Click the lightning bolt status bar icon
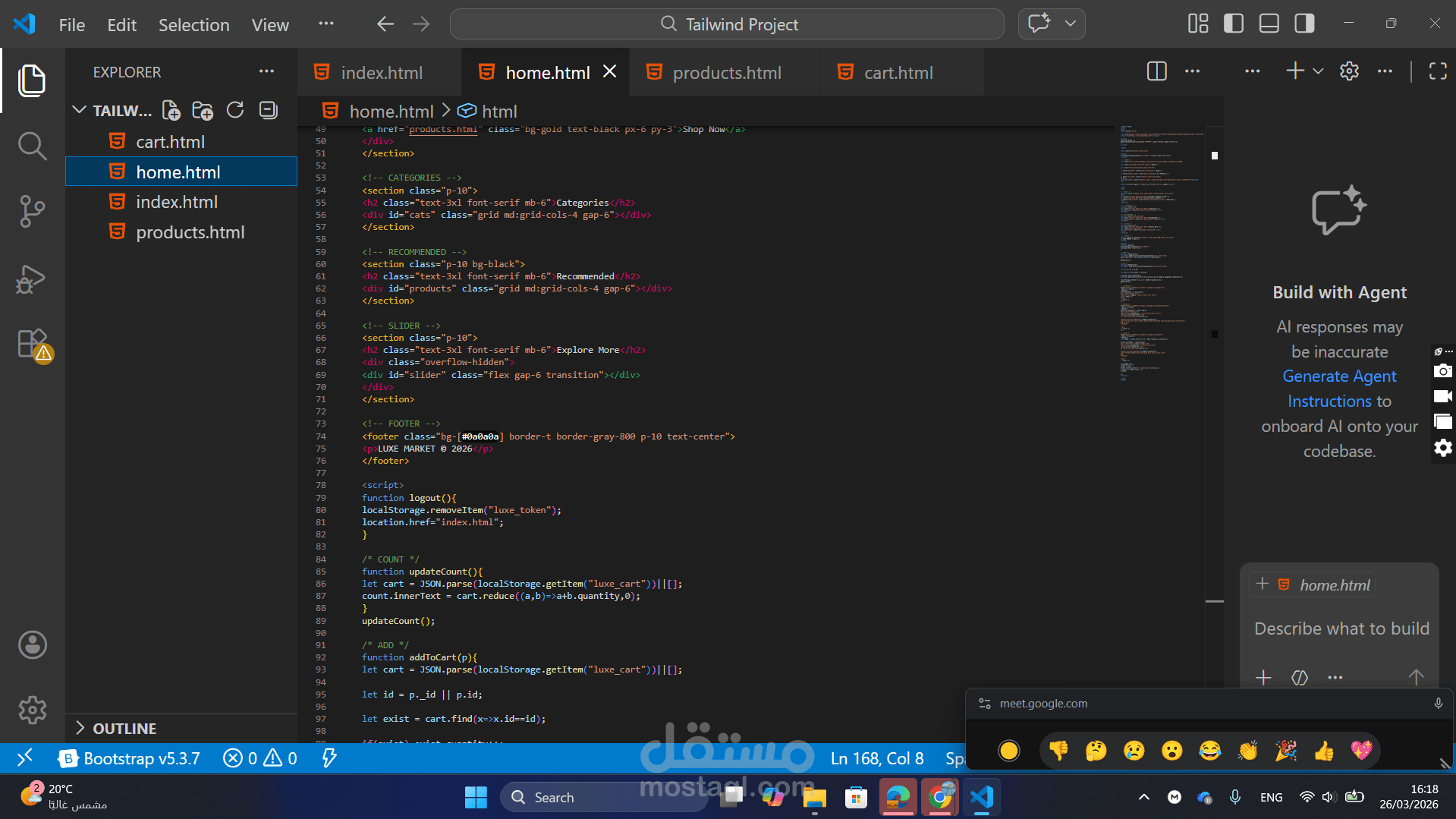 click(329, 758)
